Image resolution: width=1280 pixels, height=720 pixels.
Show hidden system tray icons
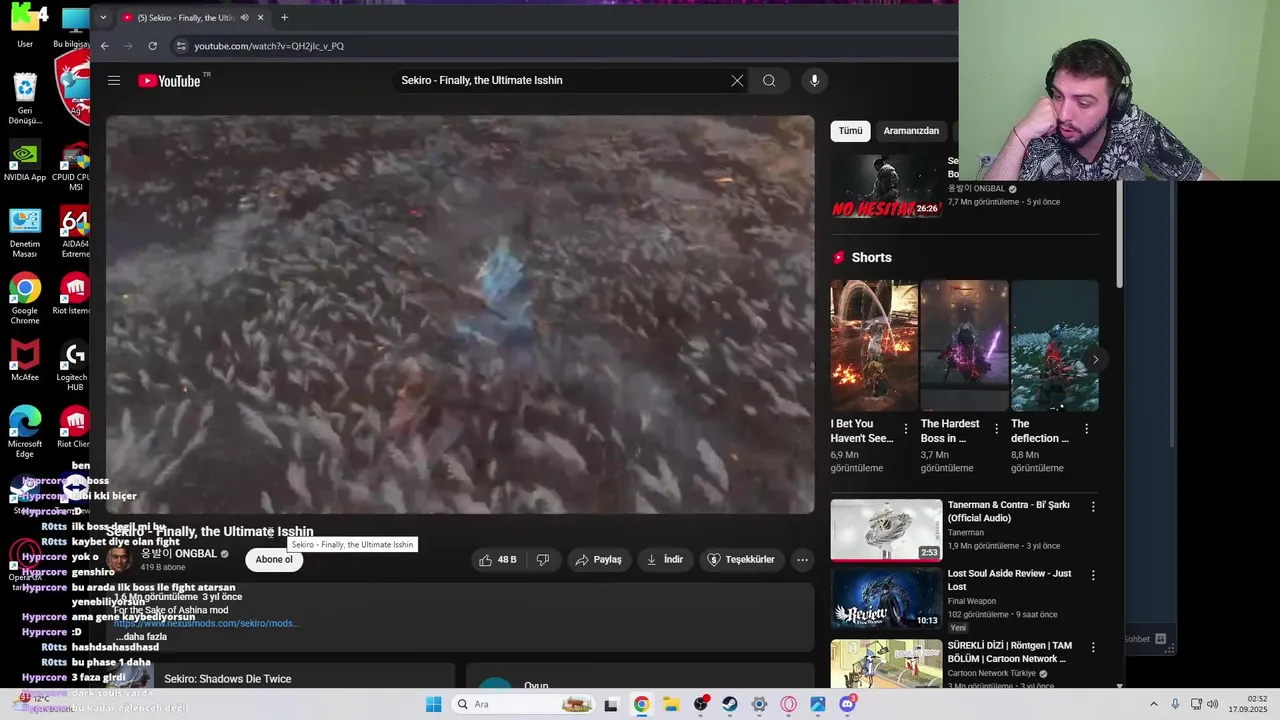point(1153,704)
